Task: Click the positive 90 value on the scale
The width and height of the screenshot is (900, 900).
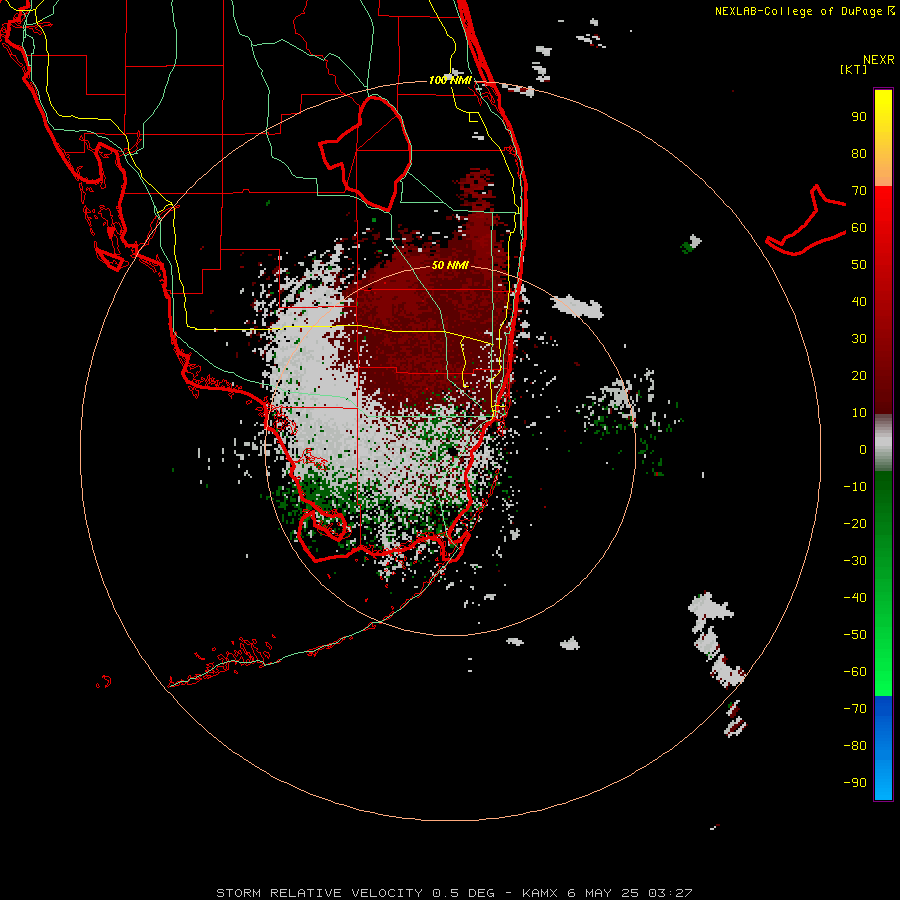Action: coord(859,117)
